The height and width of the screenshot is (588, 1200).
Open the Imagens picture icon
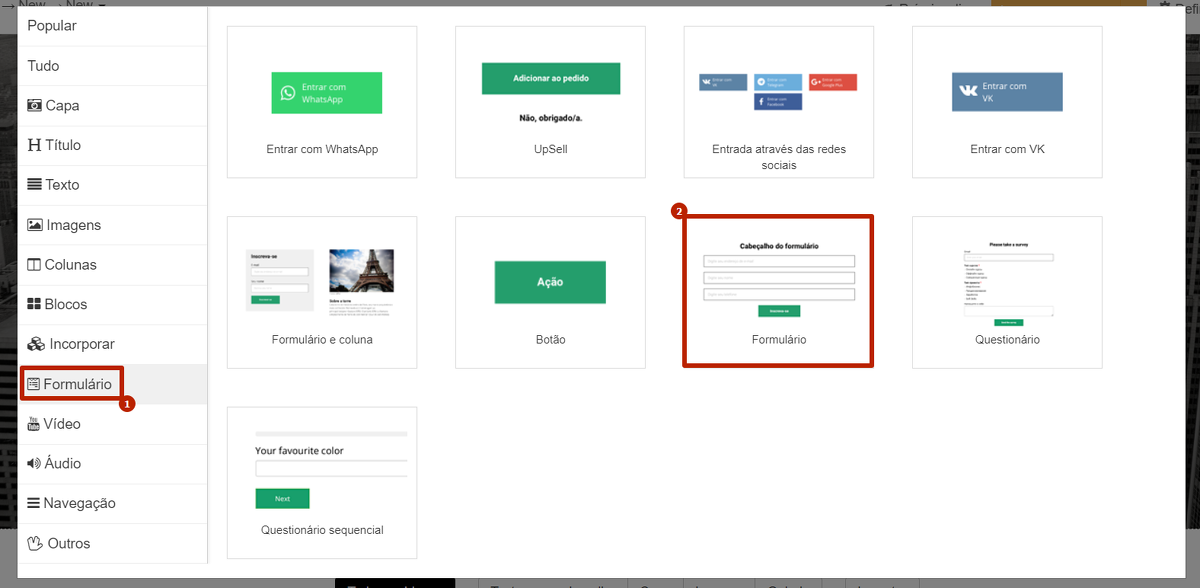point(35,225)
